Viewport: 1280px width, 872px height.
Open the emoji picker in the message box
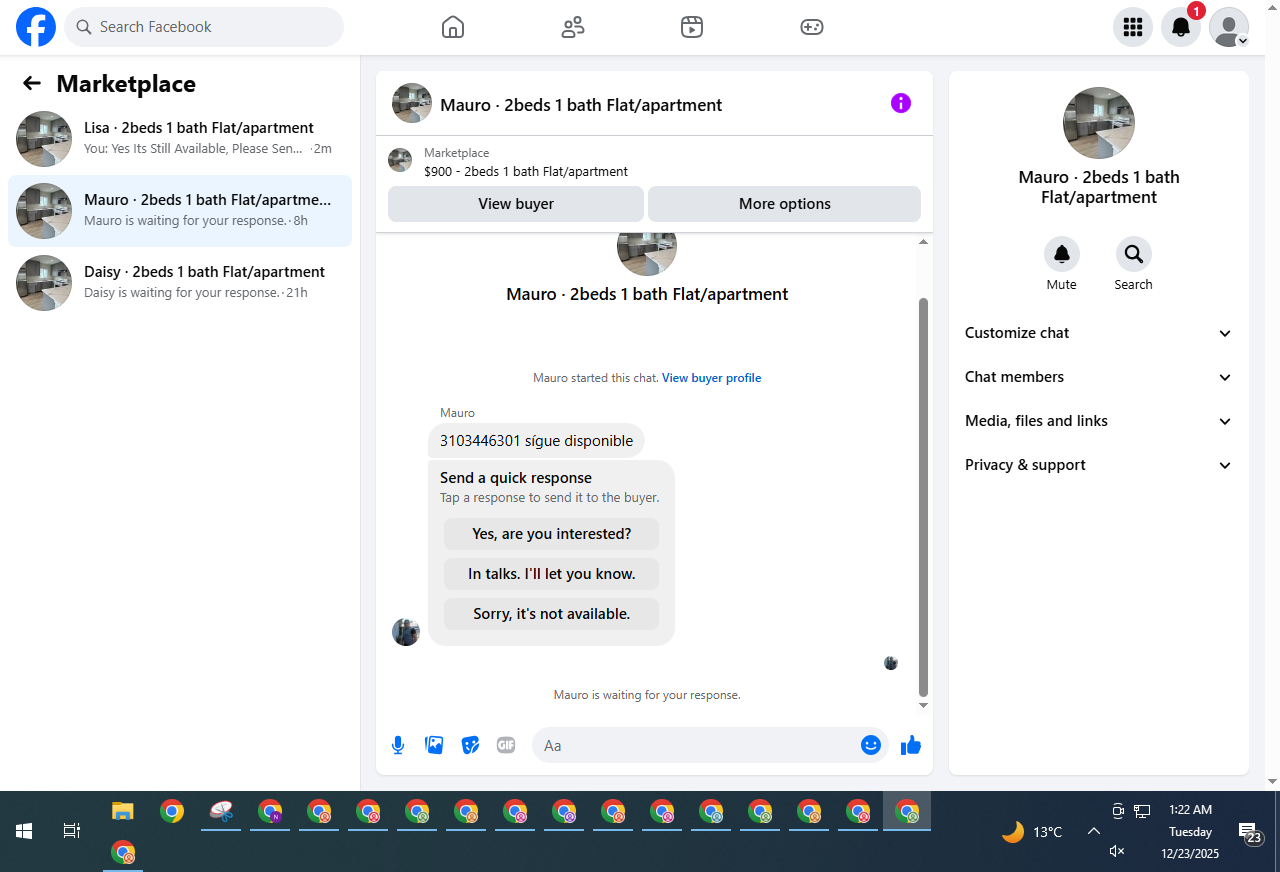pyautogui.click(x=871, y=745)
